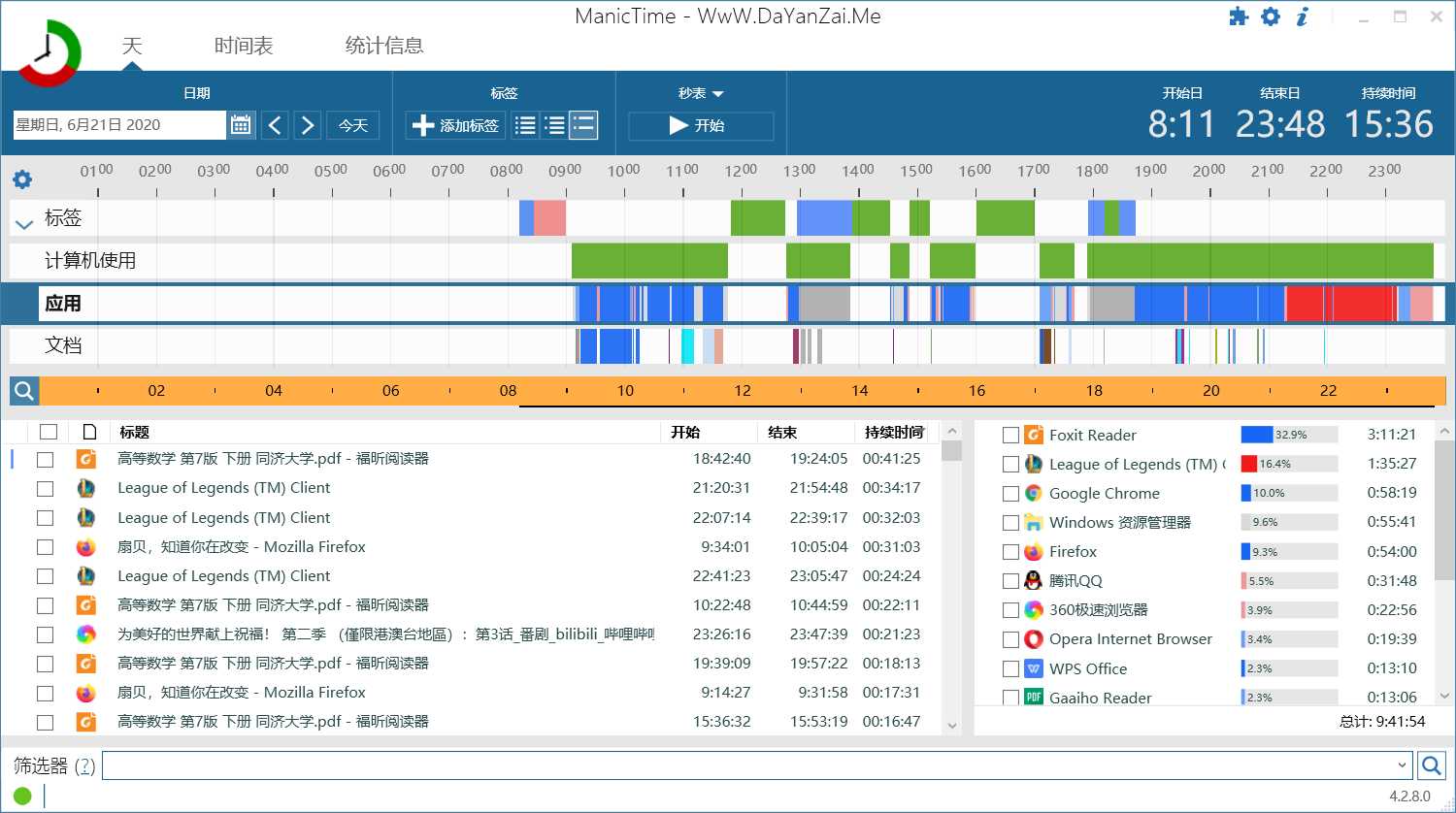Open the filter box dropdown arrow
Viewport: 1456px width, 813px height.
coord(1402,765)
